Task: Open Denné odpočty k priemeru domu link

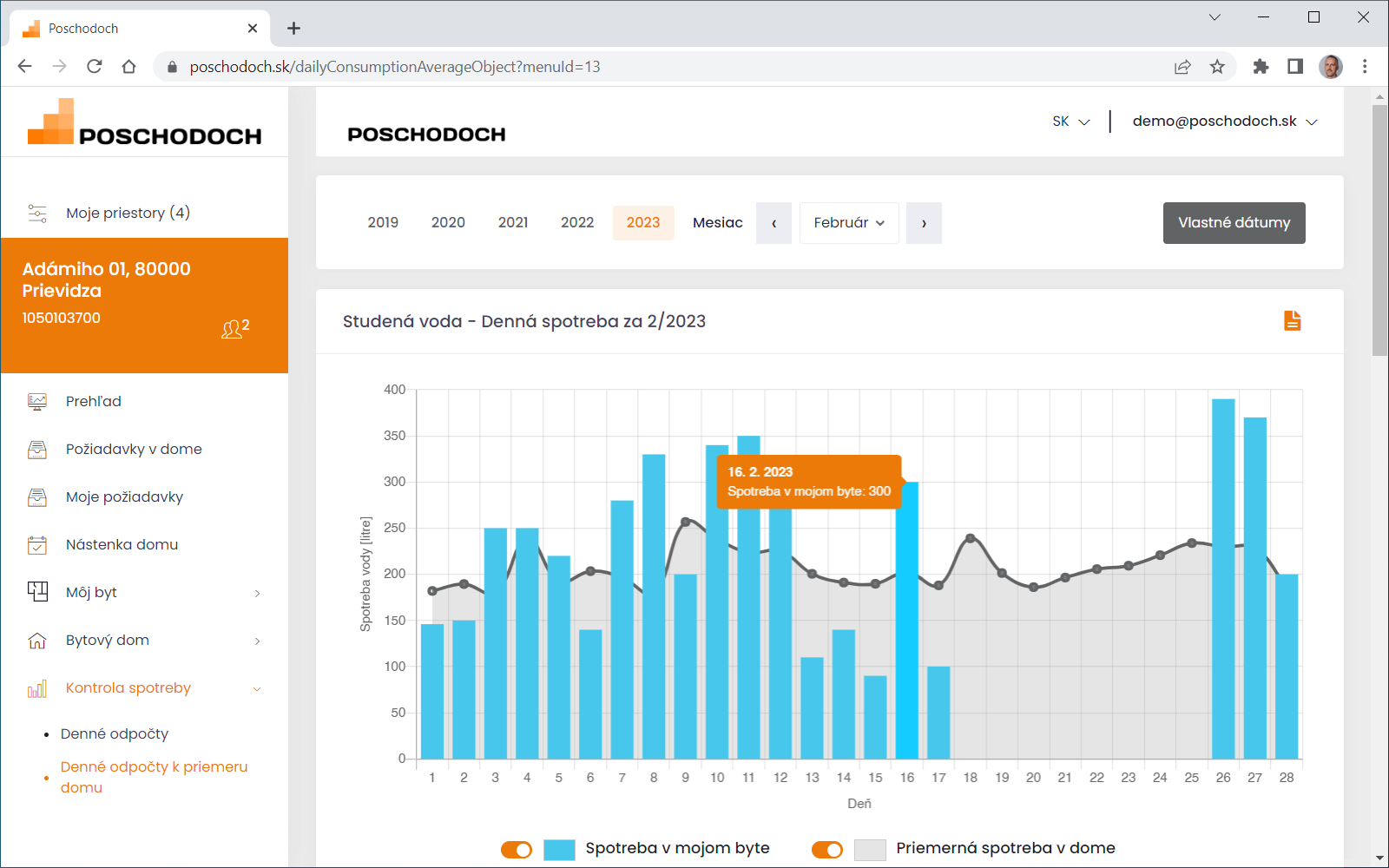Action: (x=155, y=778)
